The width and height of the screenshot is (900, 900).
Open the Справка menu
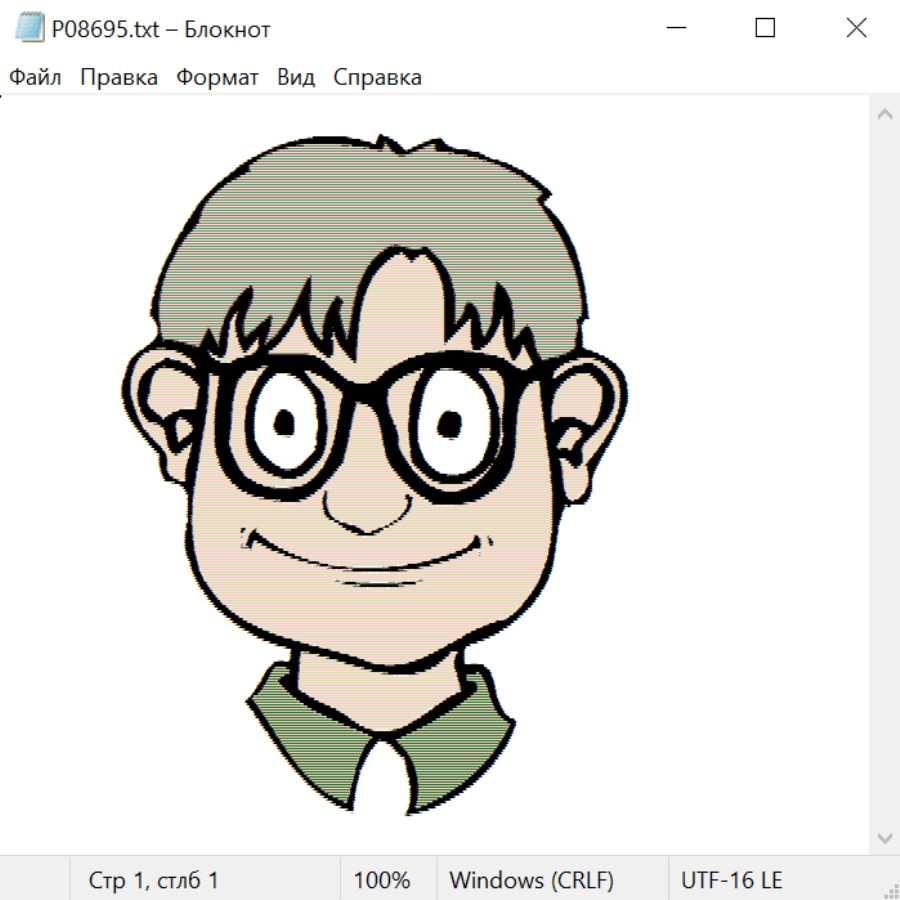click(x=377, y=78)
